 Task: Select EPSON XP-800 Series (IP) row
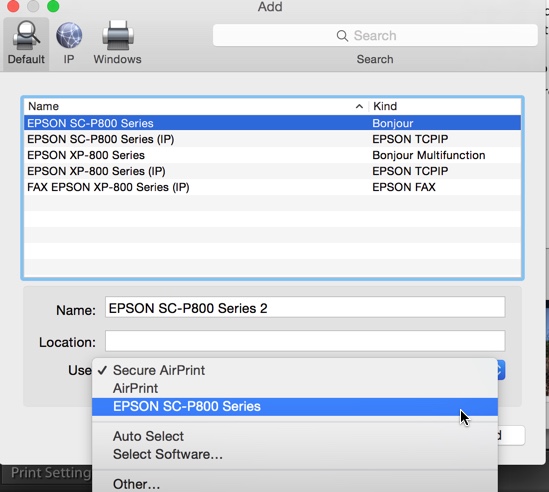tap(272, 171)
